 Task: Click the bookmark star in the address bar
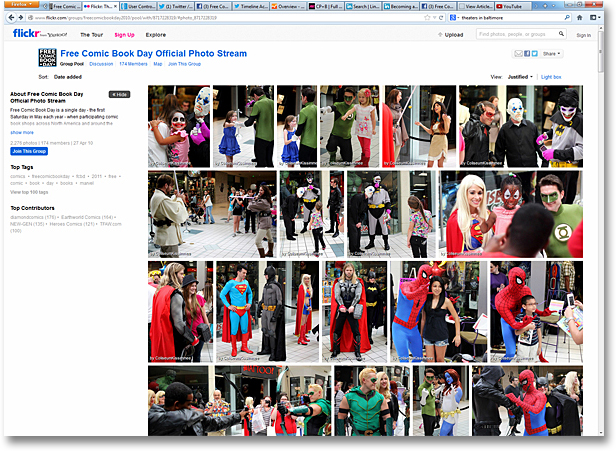click(427, 18)
